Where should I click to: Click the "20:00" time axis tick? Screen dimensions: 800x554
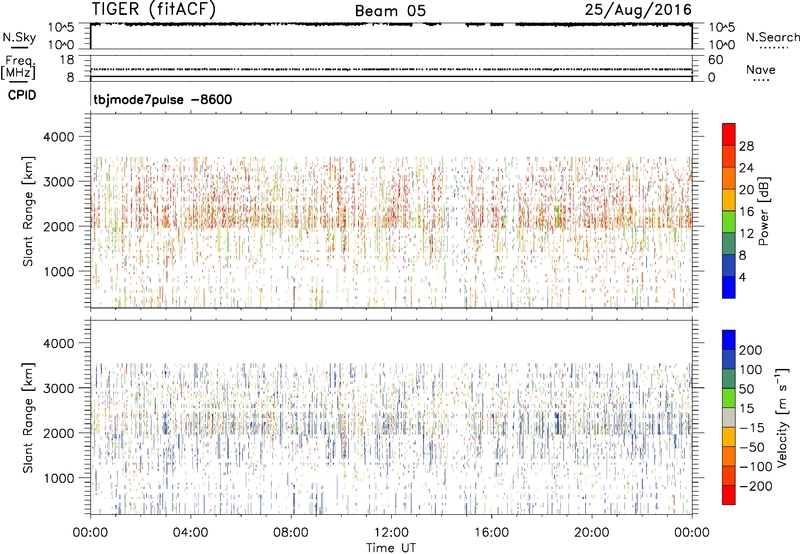(591, 533)
